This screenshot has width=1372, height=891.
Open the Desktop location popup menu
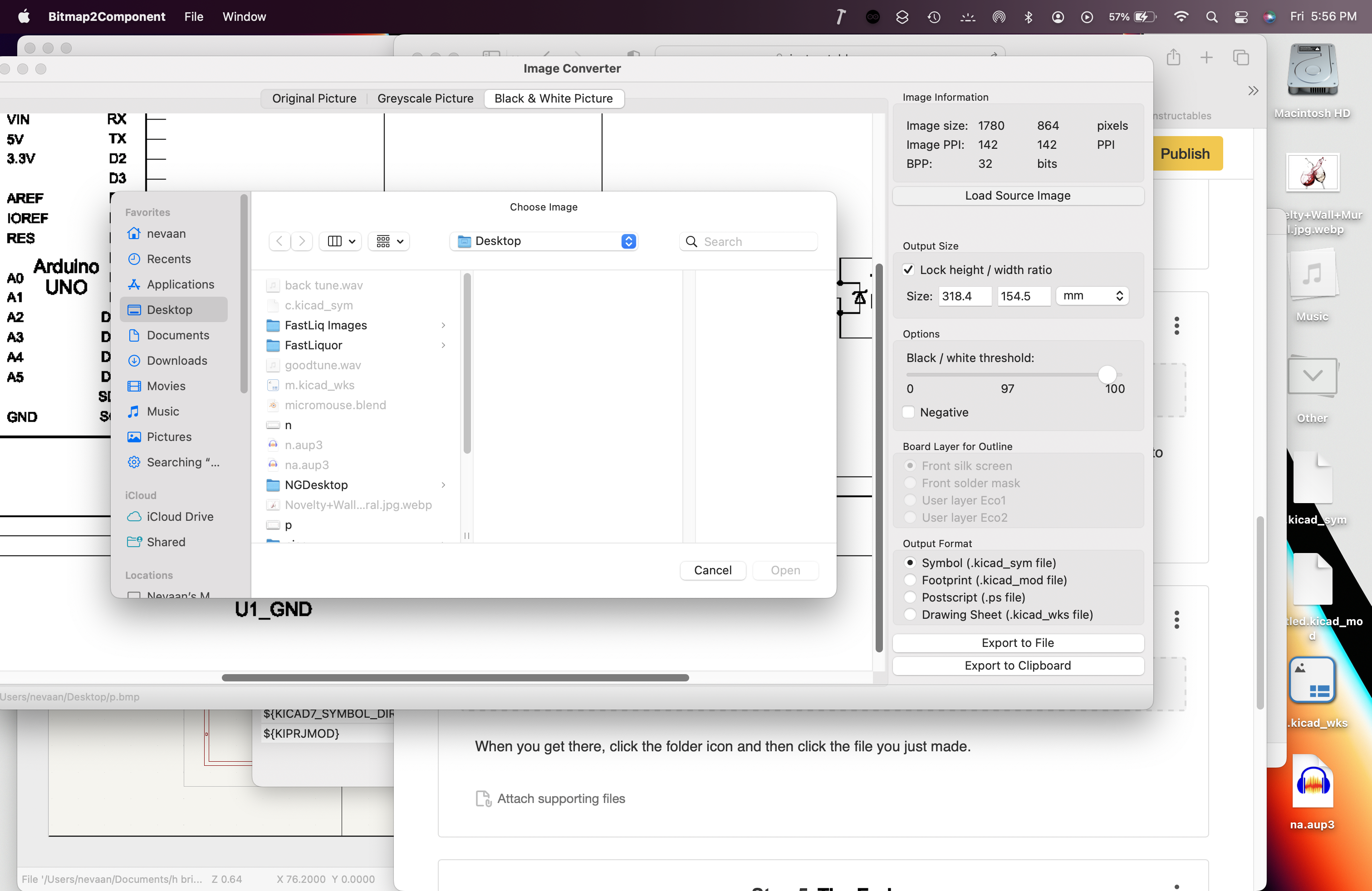coord(544,241)
